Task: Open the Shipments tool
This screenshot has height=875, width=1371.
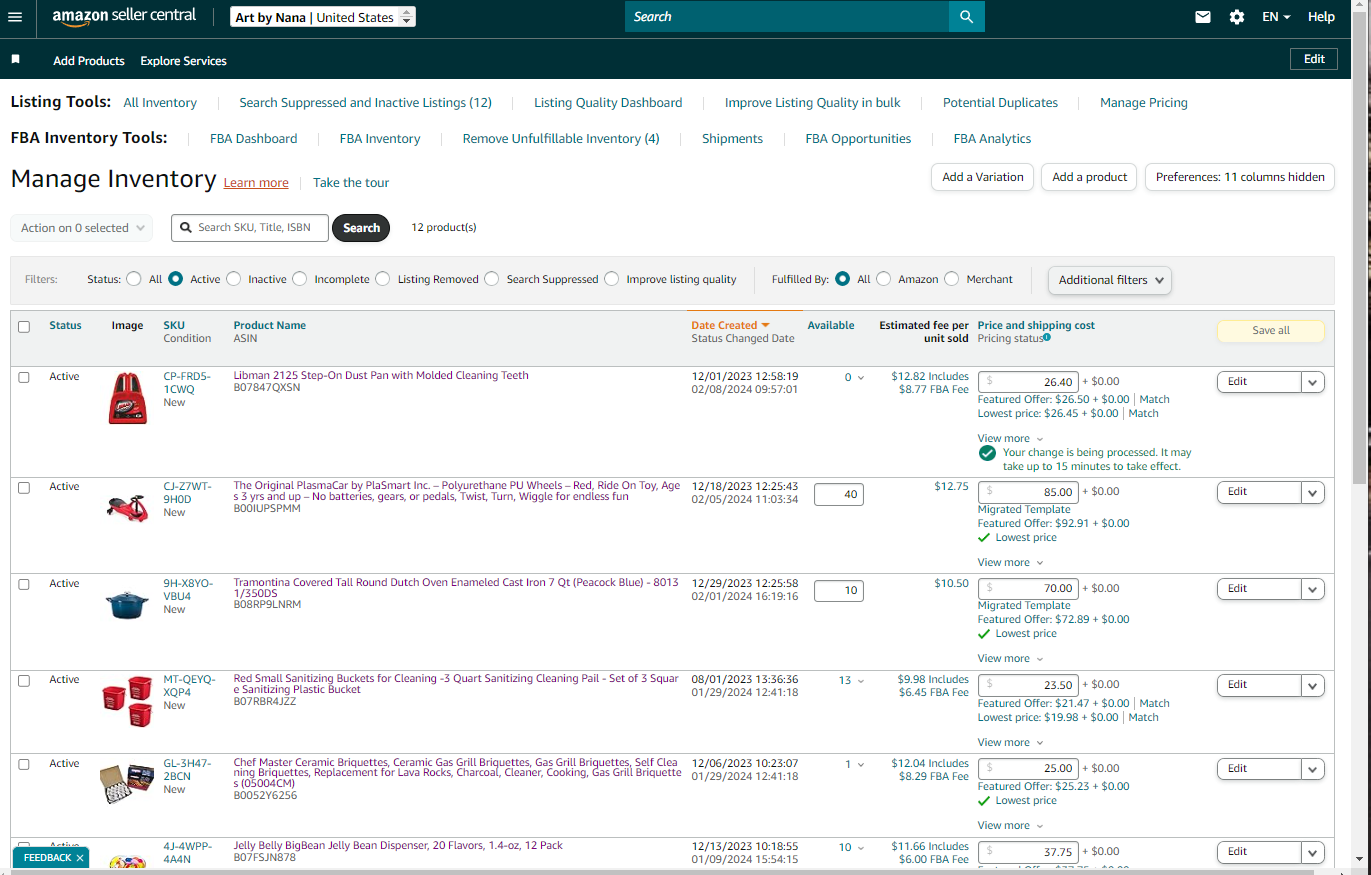Action: [732, 139]
